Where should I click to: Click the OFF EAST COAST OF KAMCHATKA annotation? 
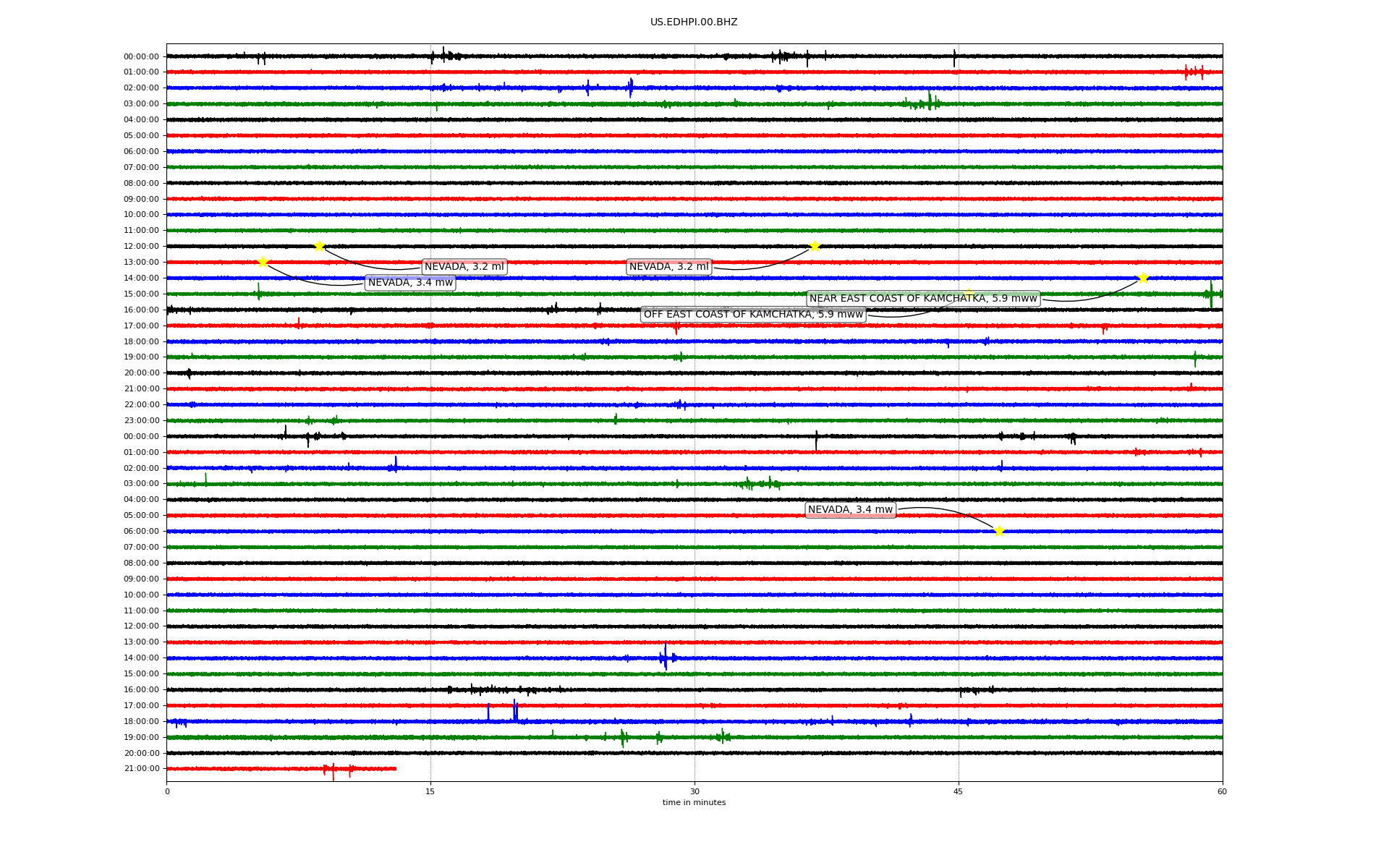(753, 315)
